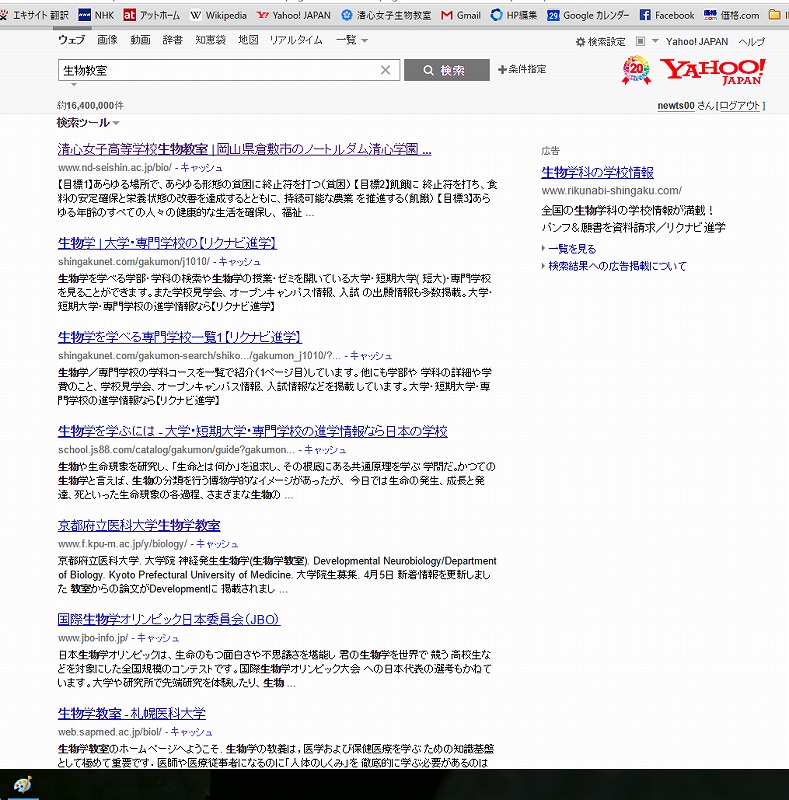
Task: Expand the 一覧 dropdown list
Action: 352,40
